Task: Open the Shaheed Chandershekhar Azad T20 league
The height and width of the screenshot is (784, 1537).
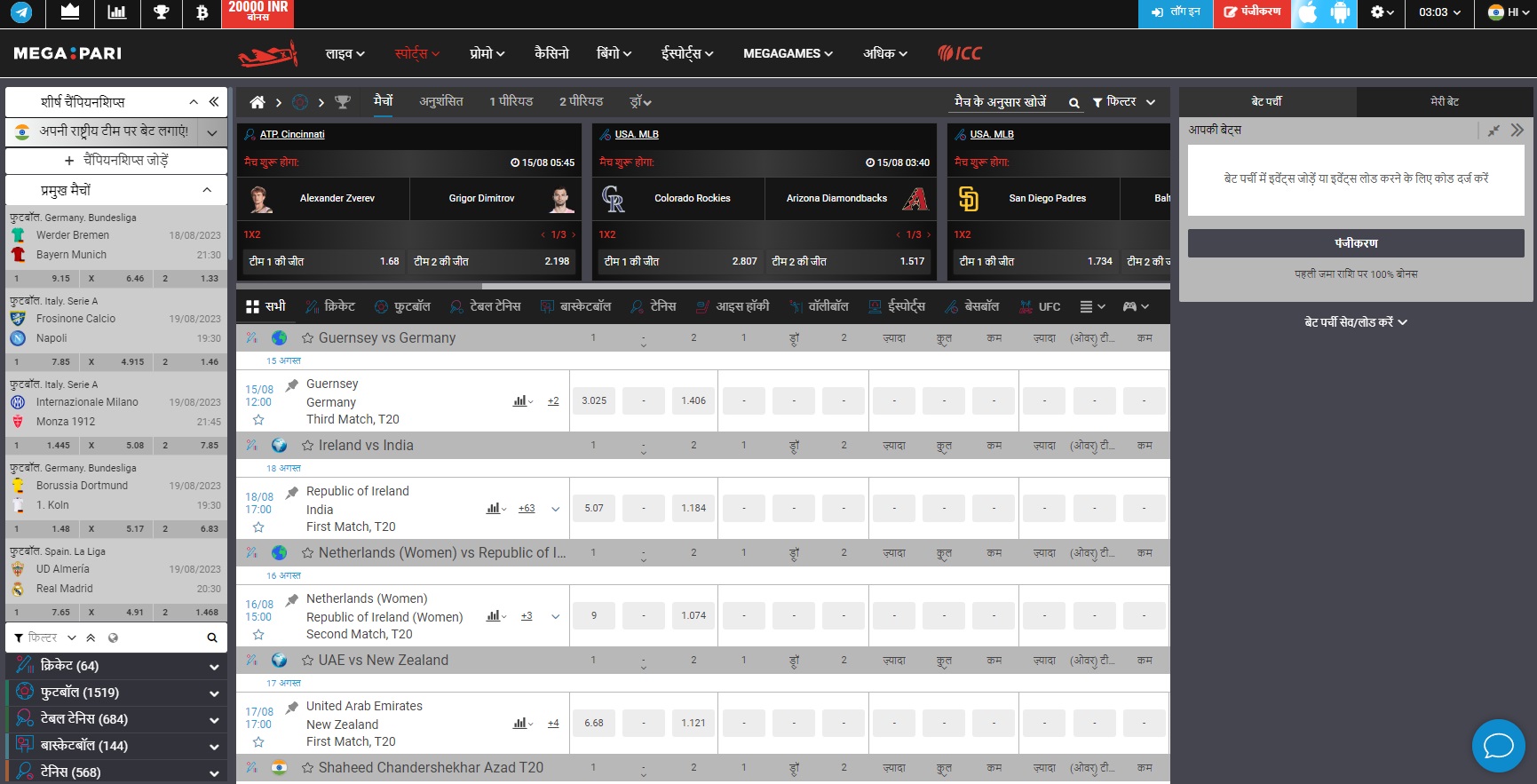Action: [431, 768]
